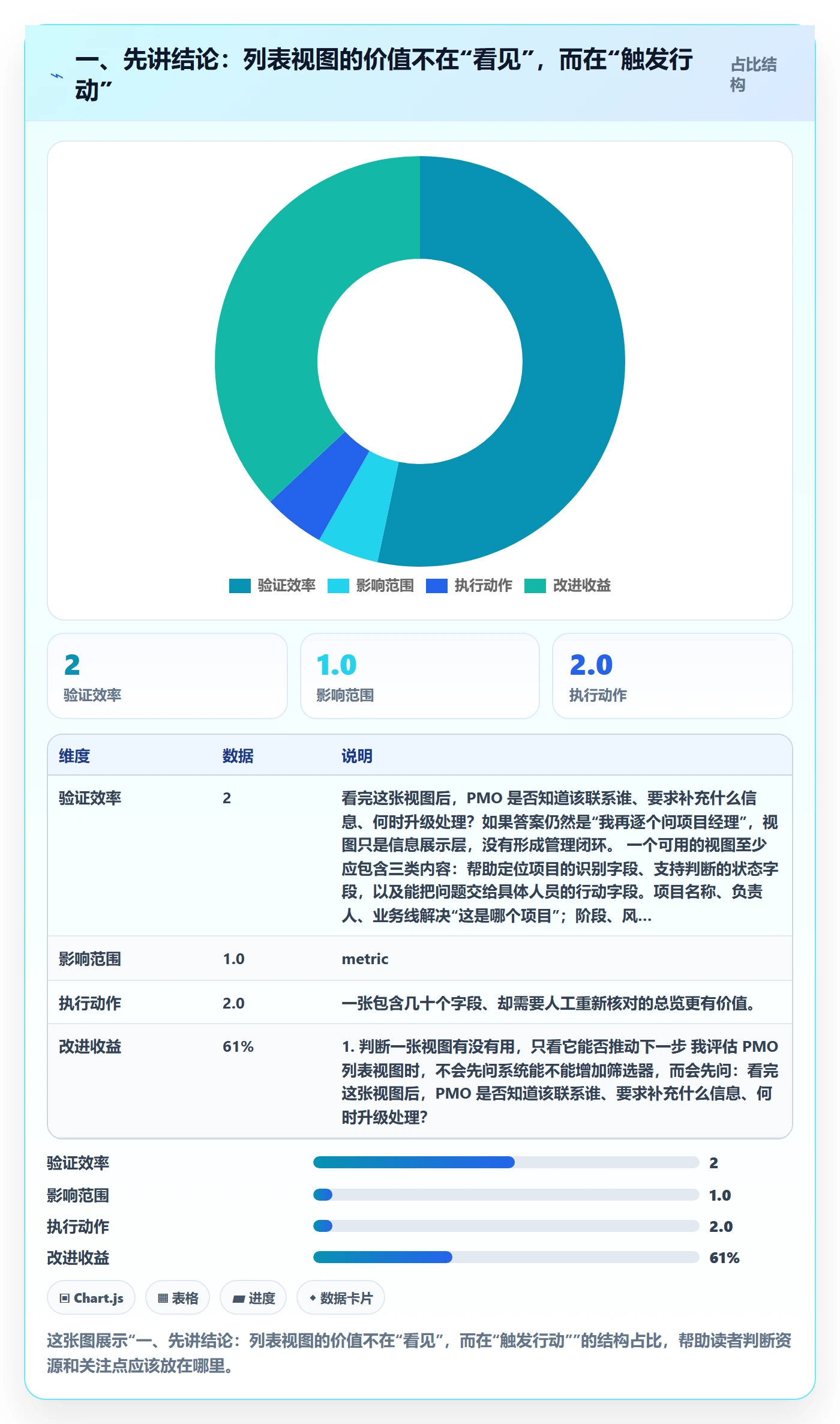This screenshot has width=840, height=1424.
Task: Click the 改进收益 legend label
Action: tap(582, 586)
